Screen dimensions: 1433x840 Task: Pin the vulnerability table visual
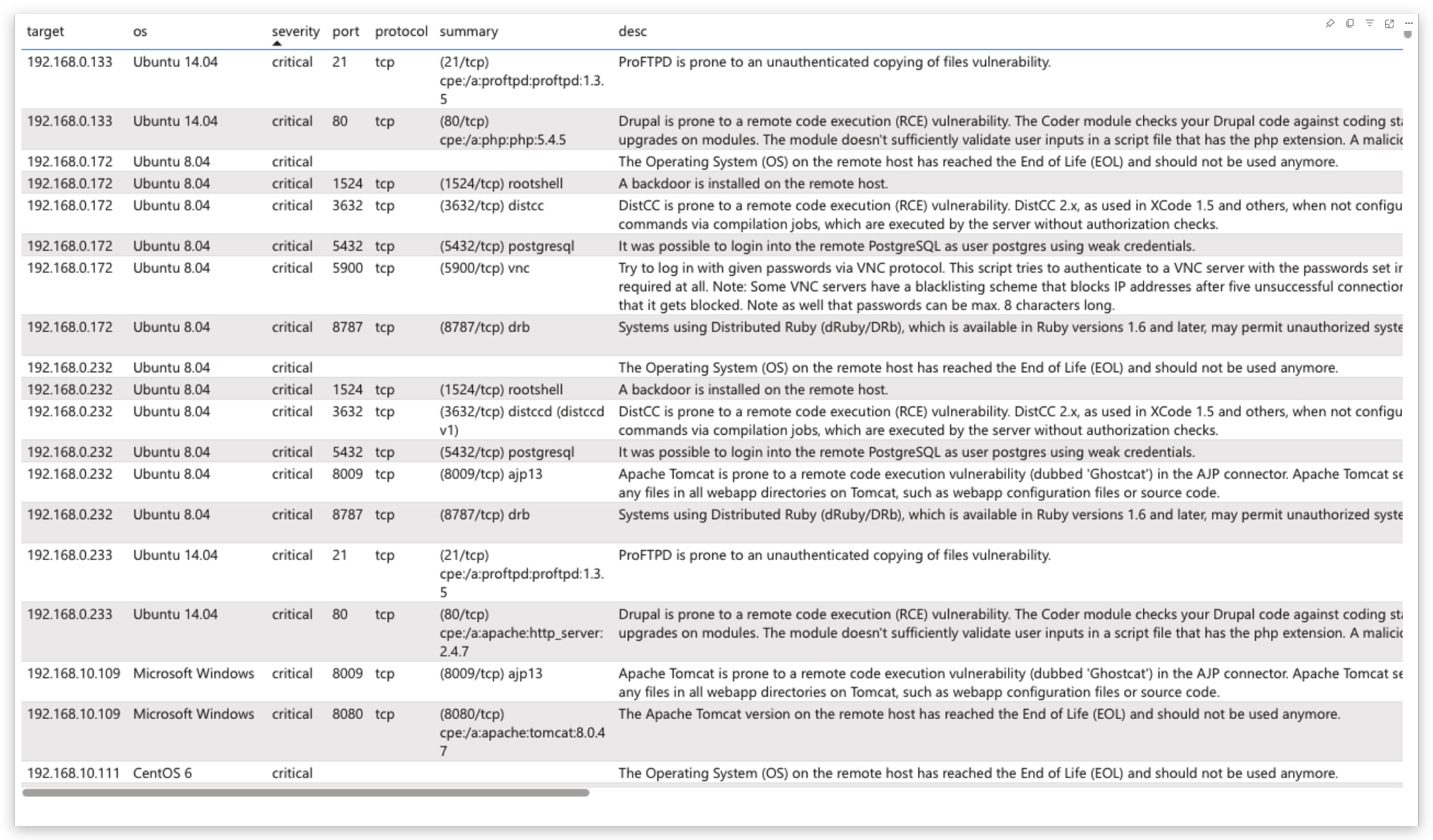[1330, 23]
